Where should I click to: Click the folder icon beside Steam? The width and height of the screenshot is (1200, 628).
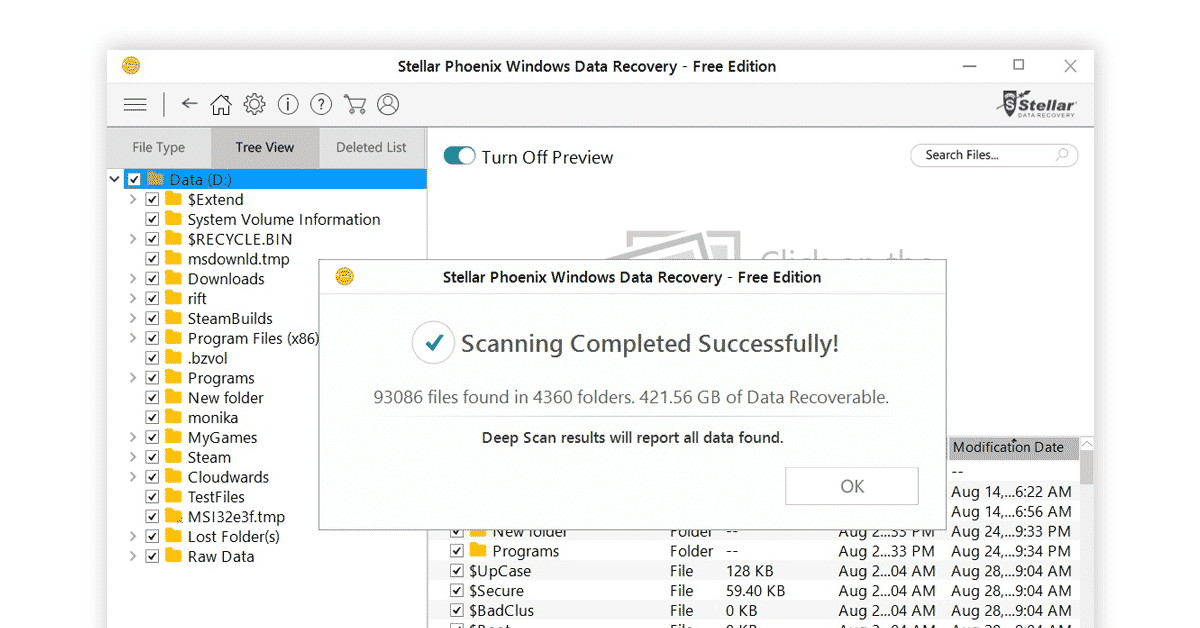pos(173,457)
